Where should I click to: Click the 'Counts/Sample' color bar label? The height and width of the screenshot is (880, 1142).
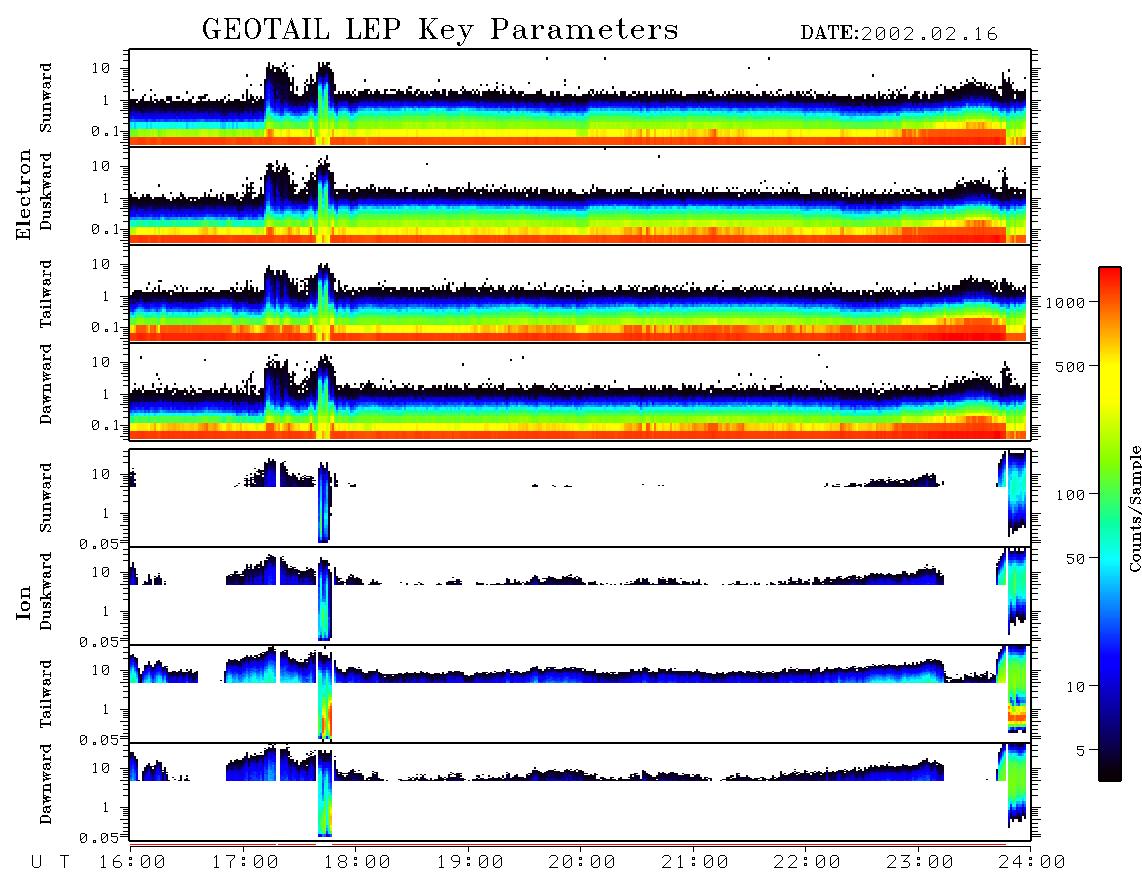1135,508
